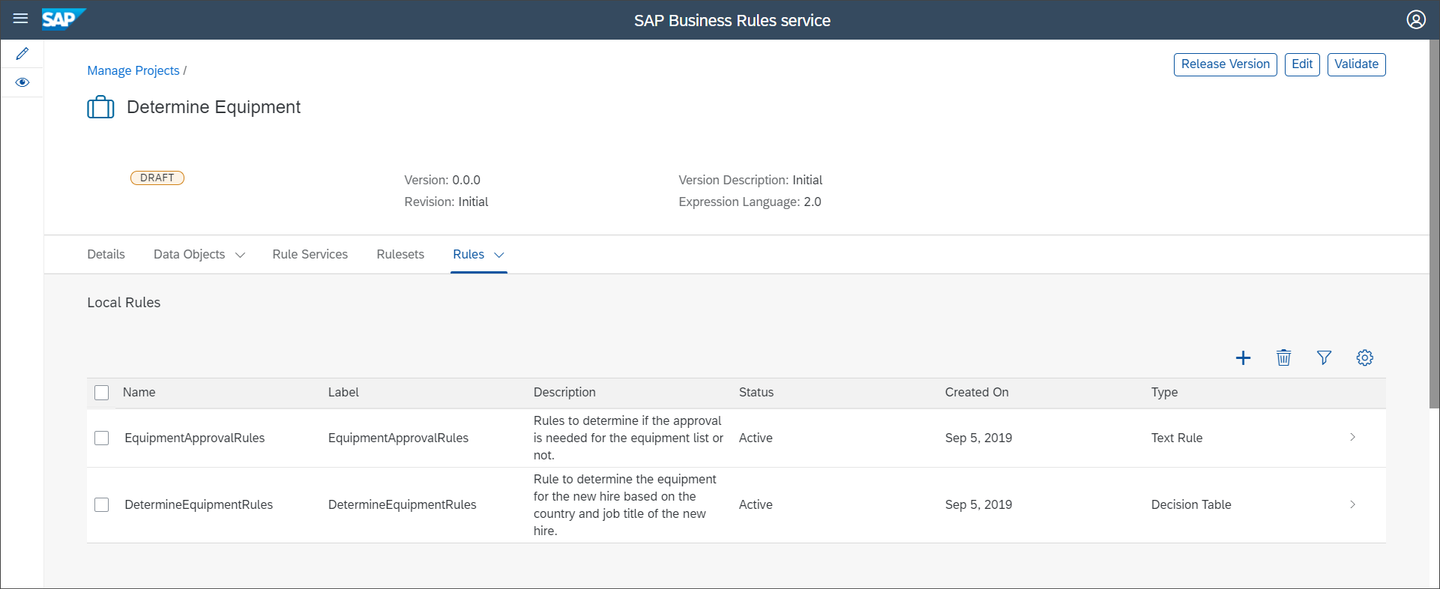Screen dimensions: 1440x589
Task: Click the briefcase project icon
Action: pyautogui.click(x=100, y=107)
